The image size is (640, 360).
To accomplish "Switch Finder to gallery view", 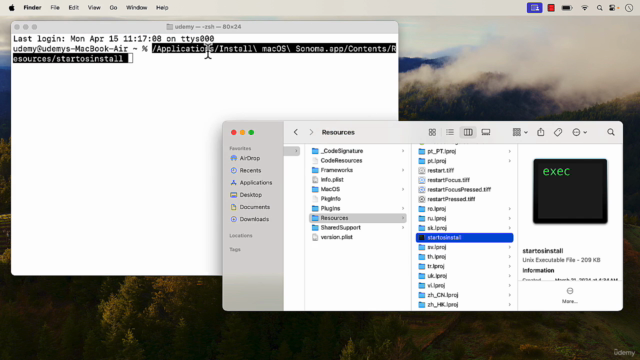I will 486,132.
